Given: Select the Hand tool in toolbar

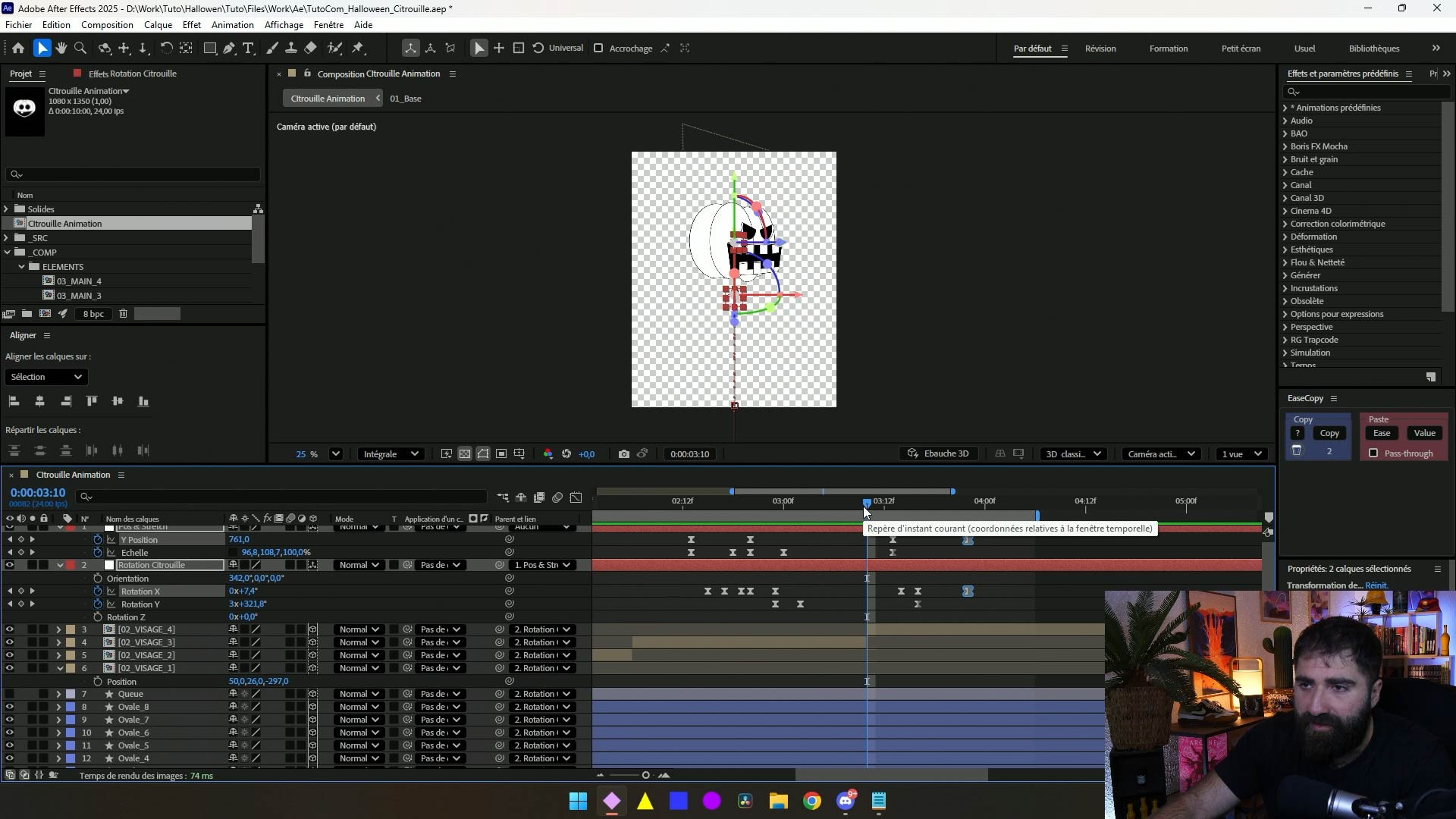Looking at the screenshot, I should [x=61, y=48].
